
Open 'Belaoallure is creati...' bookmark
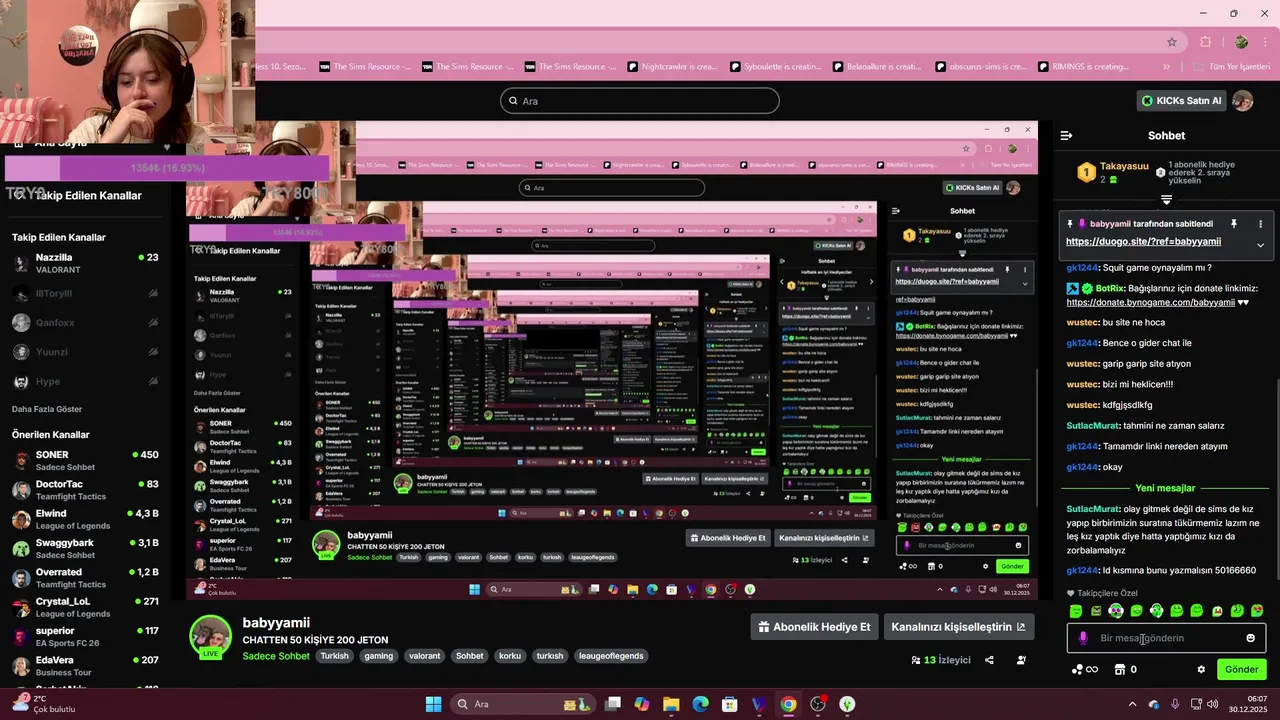[878, 67]
